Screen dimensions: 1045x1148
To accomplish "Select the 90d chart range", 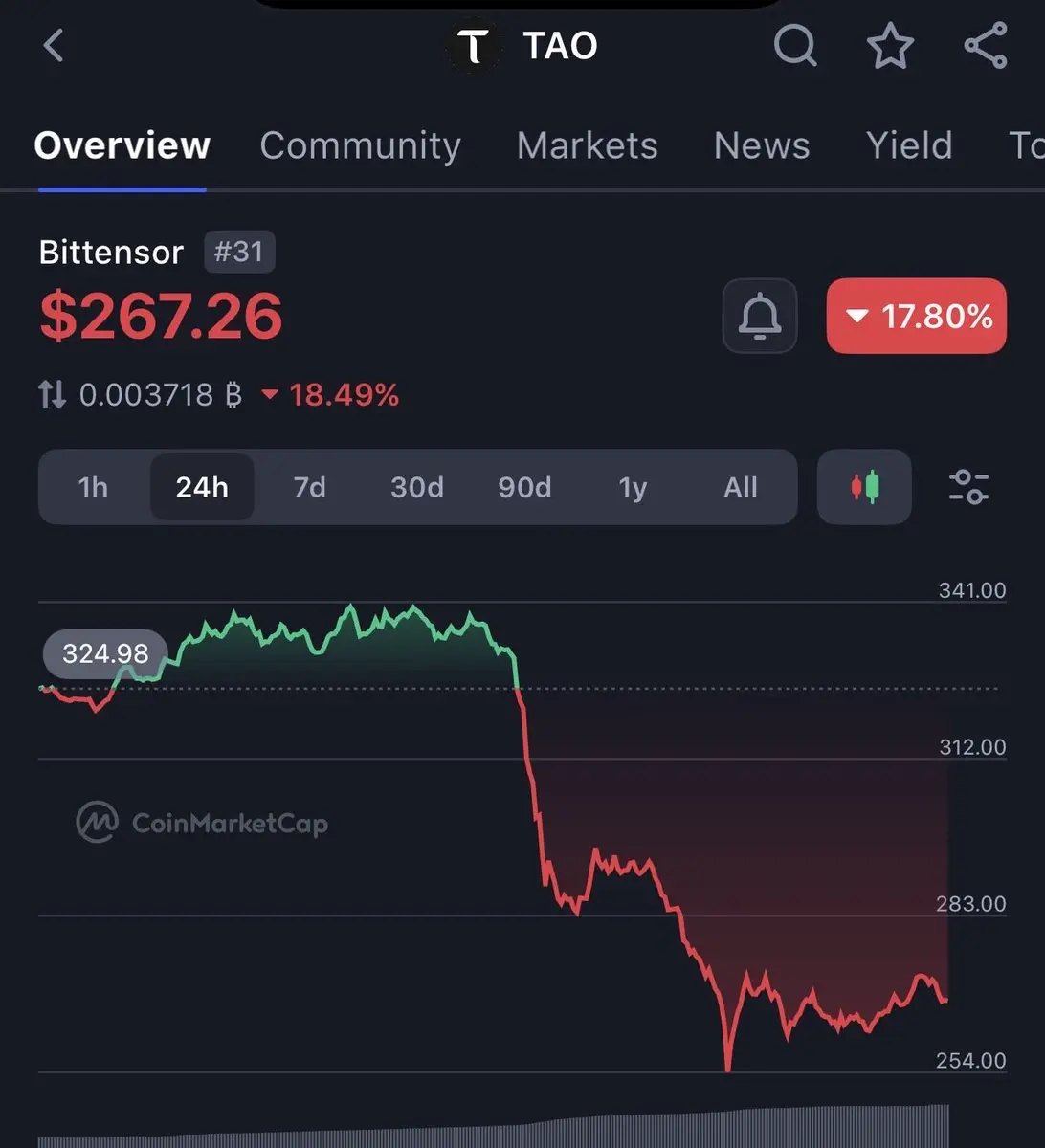I will click(x=524, y=487).
